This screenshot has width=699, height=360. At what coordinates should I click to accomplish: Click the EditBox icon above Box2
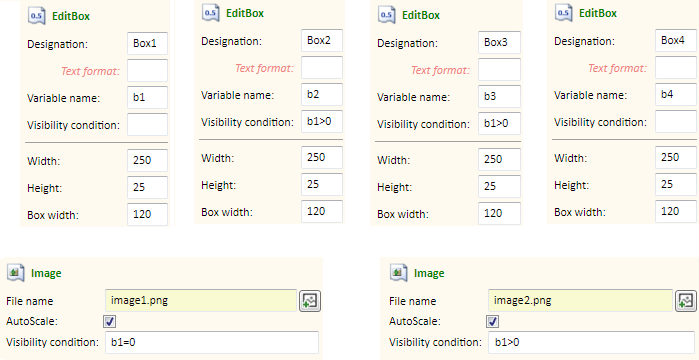210,12
